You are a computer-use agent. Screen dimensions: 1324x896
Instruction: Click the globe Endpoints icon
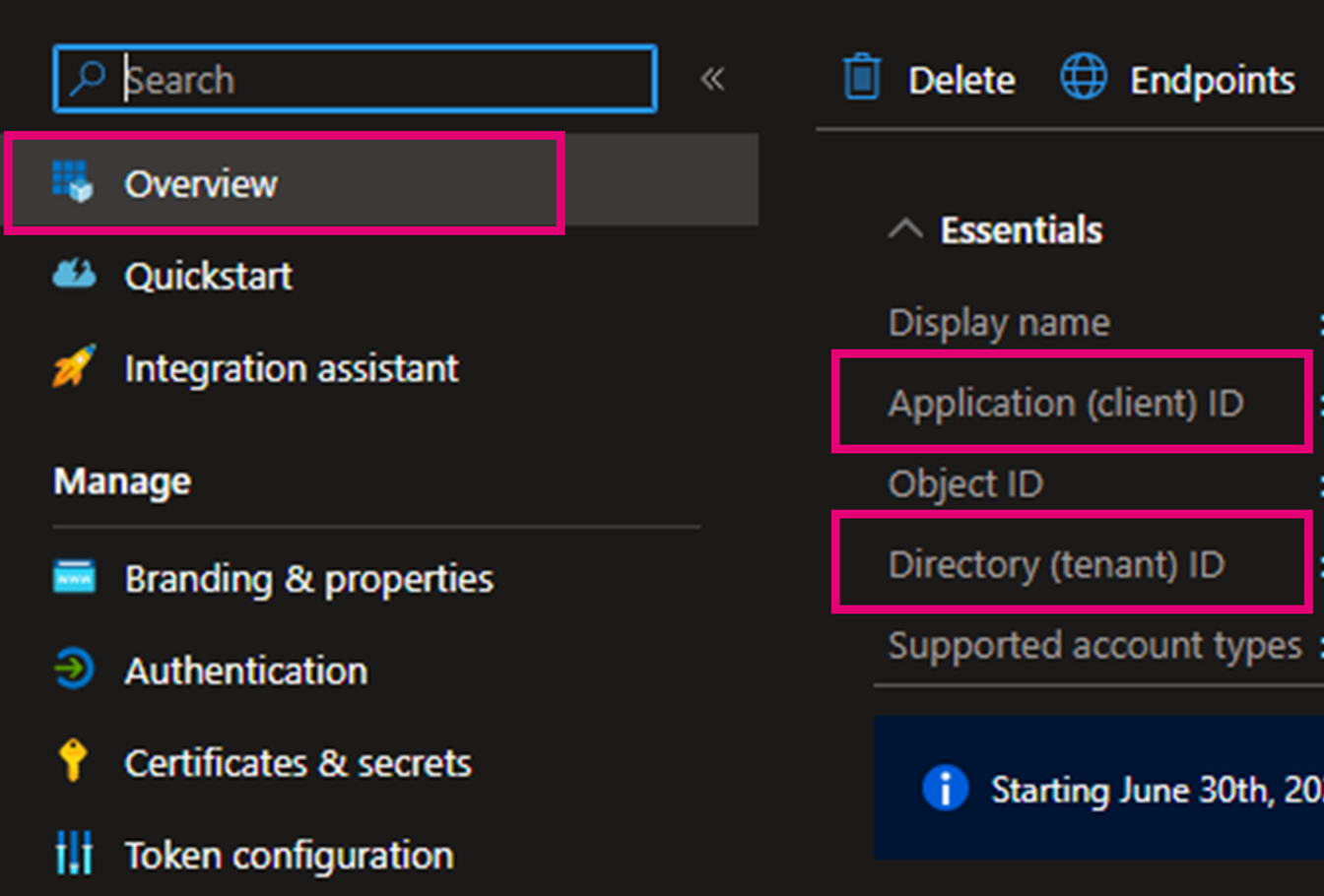1083,78
